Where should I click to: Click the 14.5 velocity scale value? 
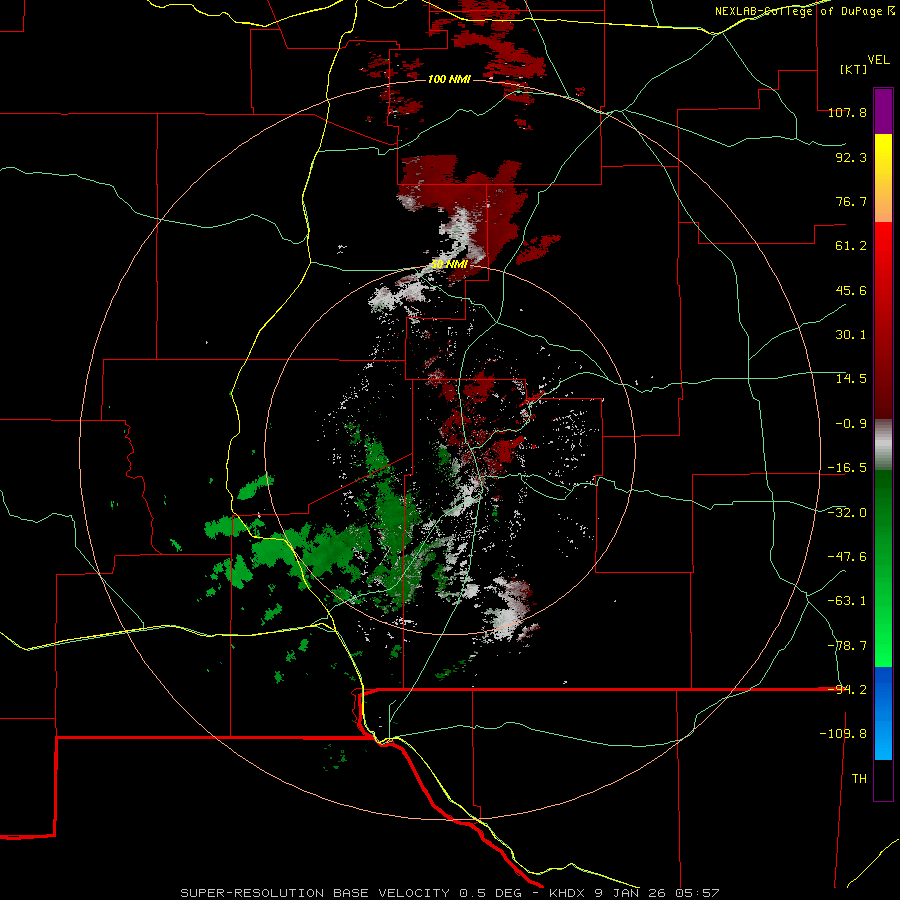[851, 379]
